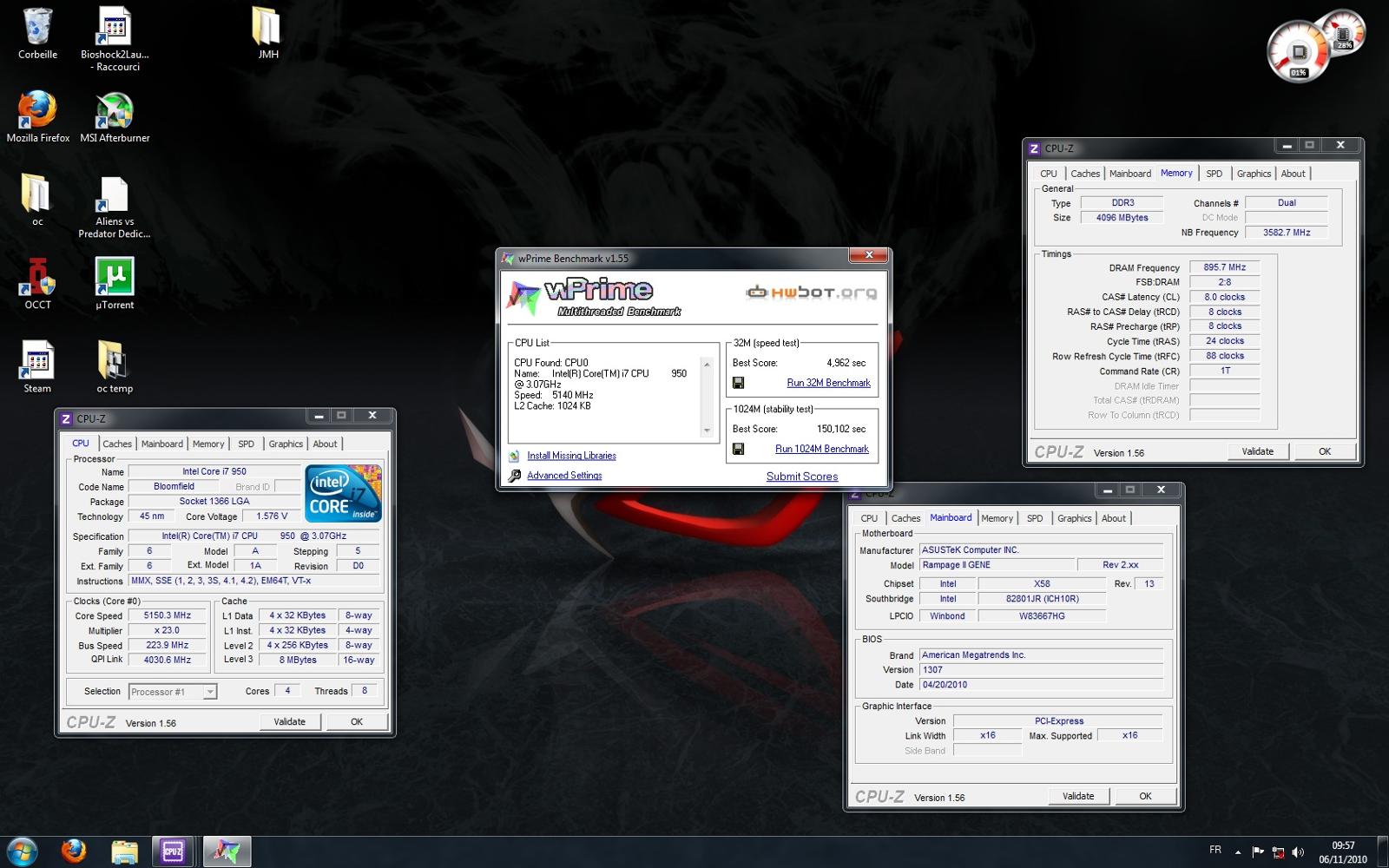Click OK in CPU-Z CPU window

[x=357, y=721]
